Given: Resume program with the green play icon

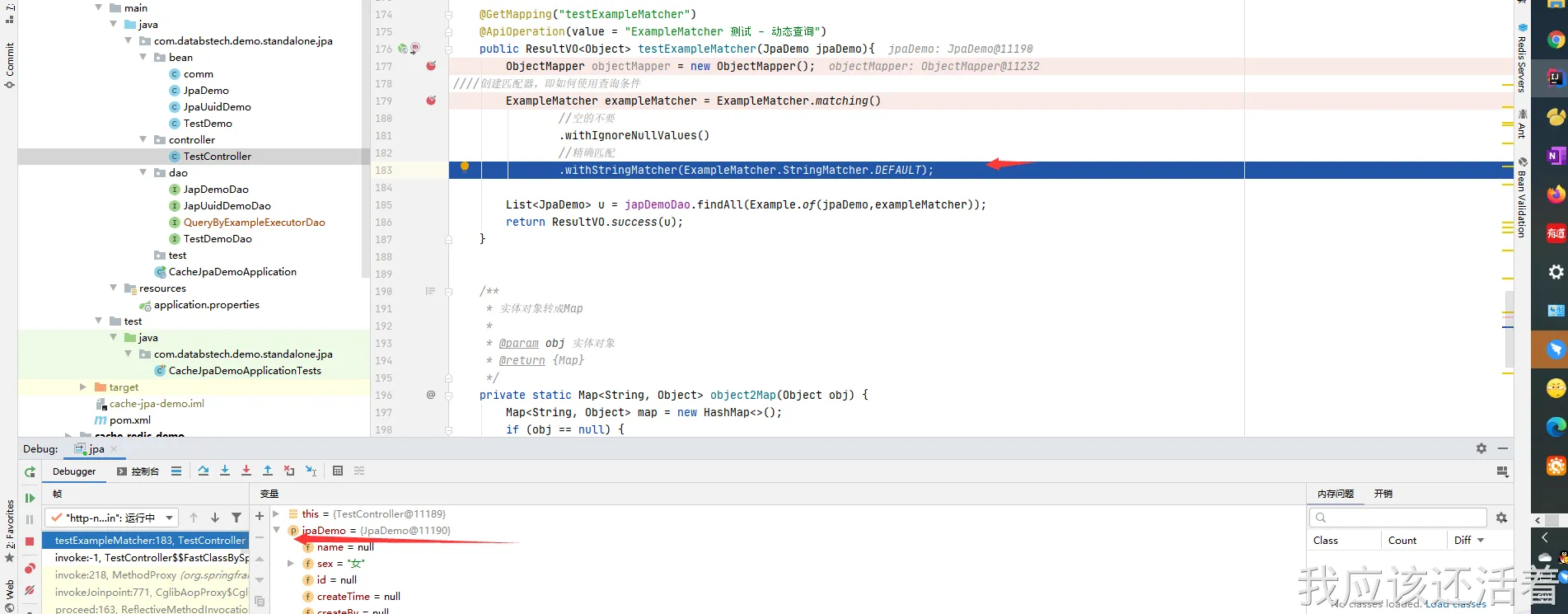Looking at the screenshot, I should pyautogui.click(x=30, y=498).
